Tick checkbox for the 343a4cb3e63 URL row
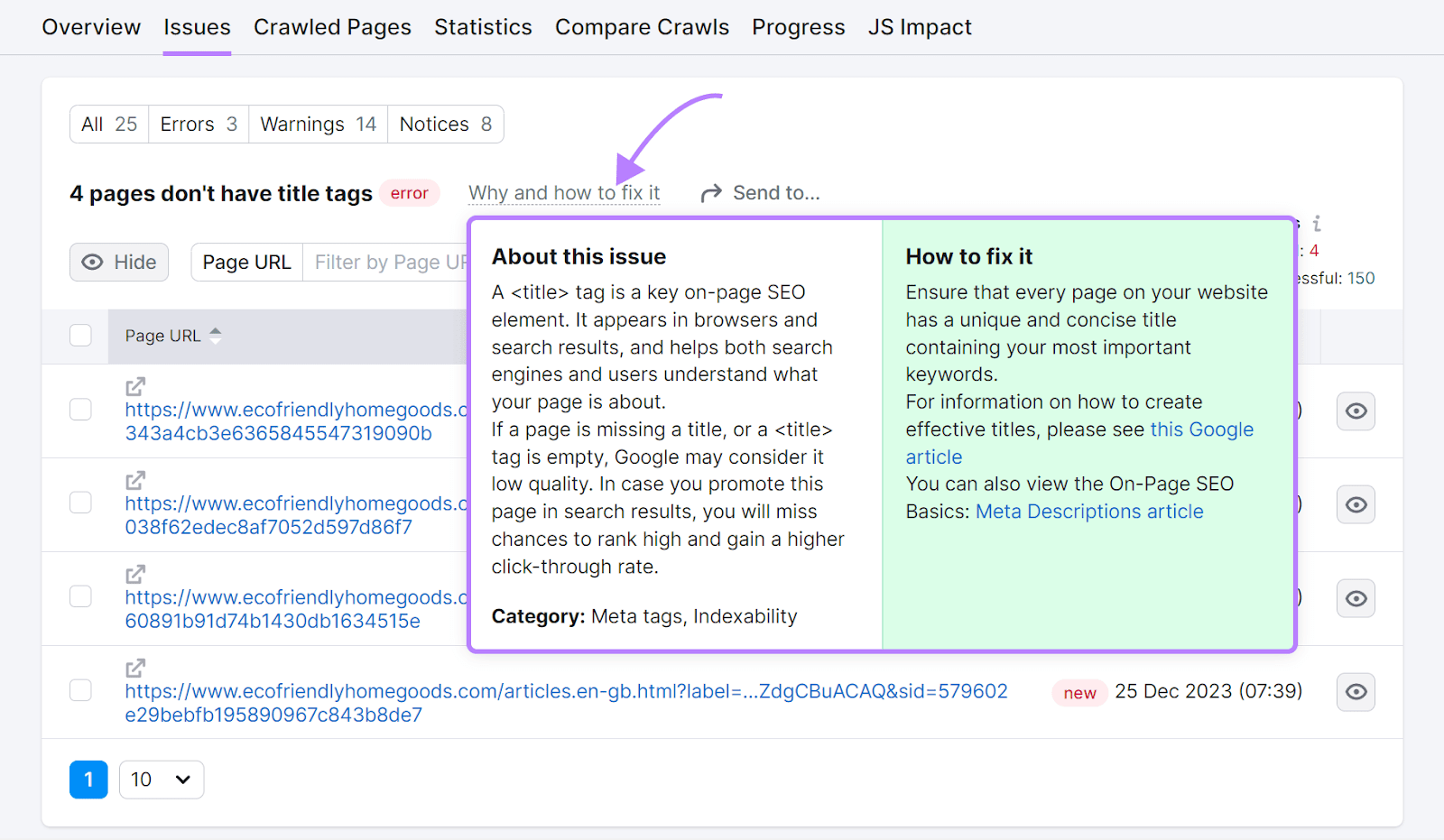1444x840 pixels. (x=81, y=410)
